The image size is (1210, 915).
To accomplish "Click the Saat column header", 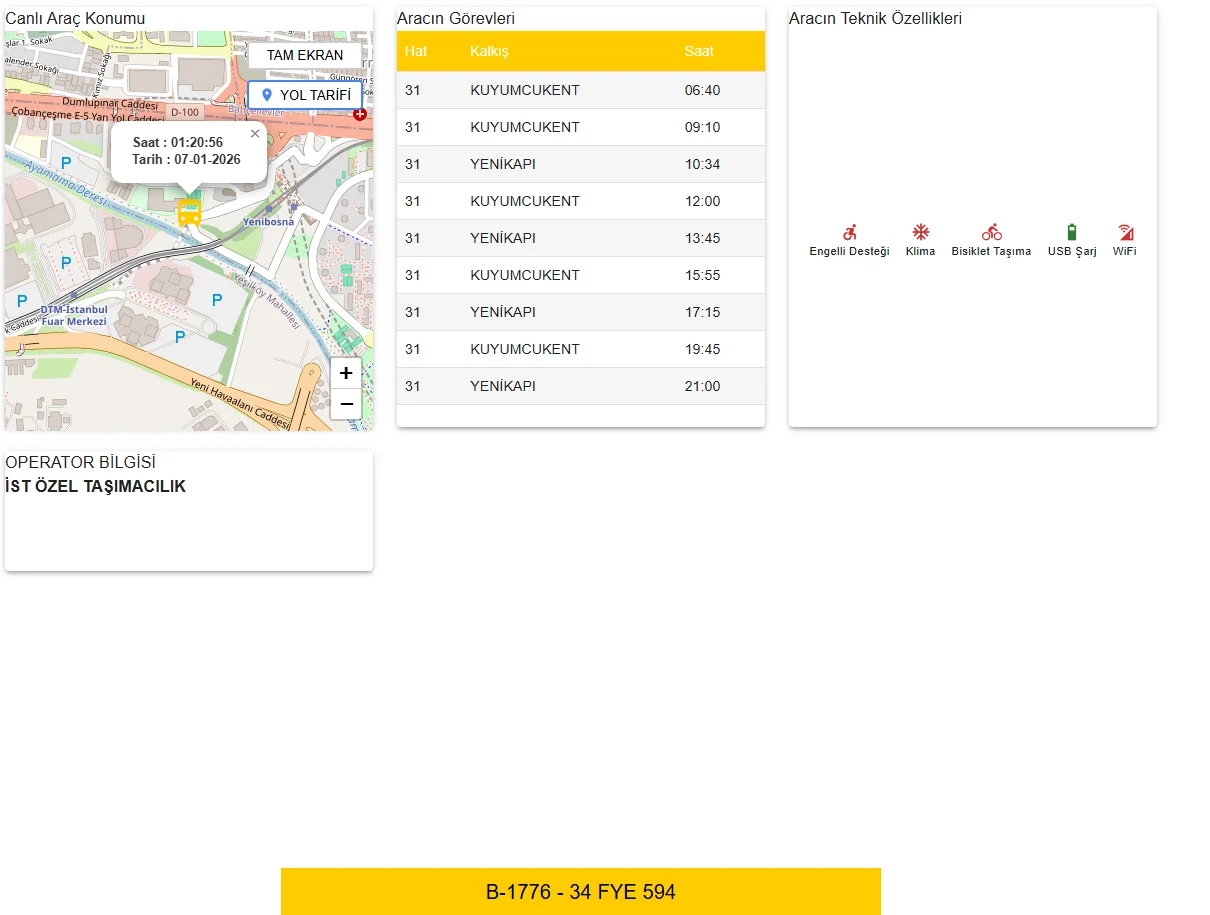I will (x=699, y=51).
